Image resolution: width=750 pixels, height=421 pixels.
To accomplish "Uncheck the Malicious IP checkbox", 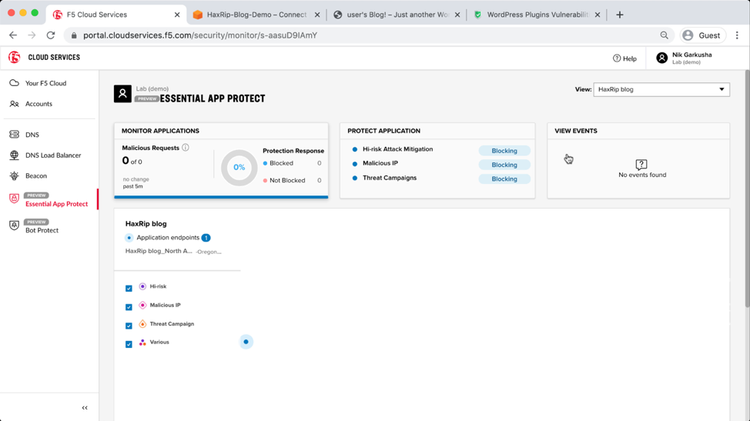I will point(129,307).
